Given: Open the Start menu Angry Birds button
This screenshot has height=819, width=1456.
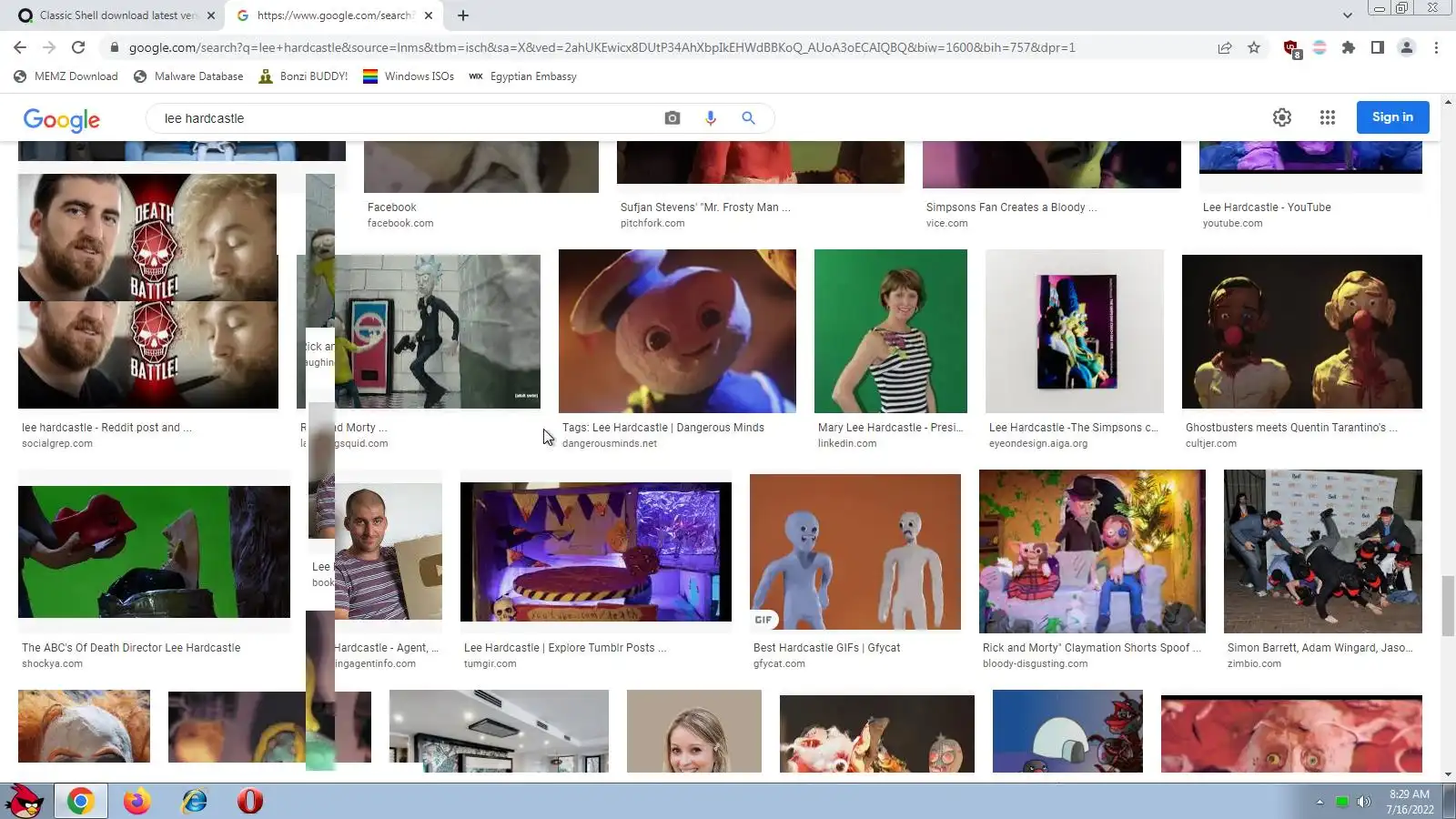Looking at the screenshot, I should click(x=24, y=801).
